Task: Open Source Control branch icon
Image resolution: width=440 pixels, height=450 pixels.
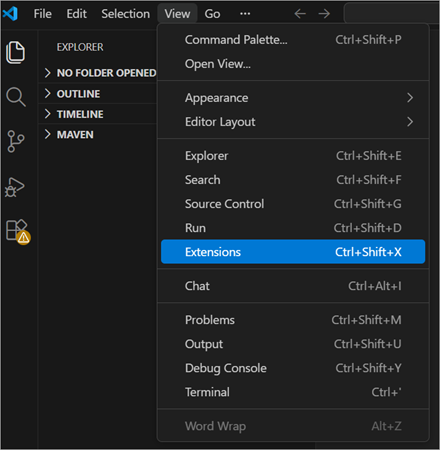Action: [15, 141]
